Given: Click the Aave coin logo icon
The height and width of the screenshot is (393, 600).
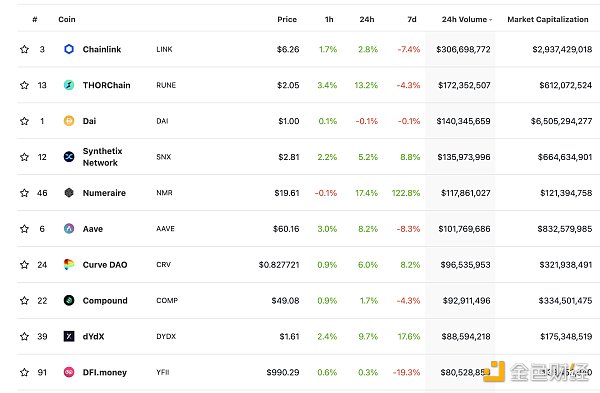Looking at the screenshot, I should coord(69,228).
